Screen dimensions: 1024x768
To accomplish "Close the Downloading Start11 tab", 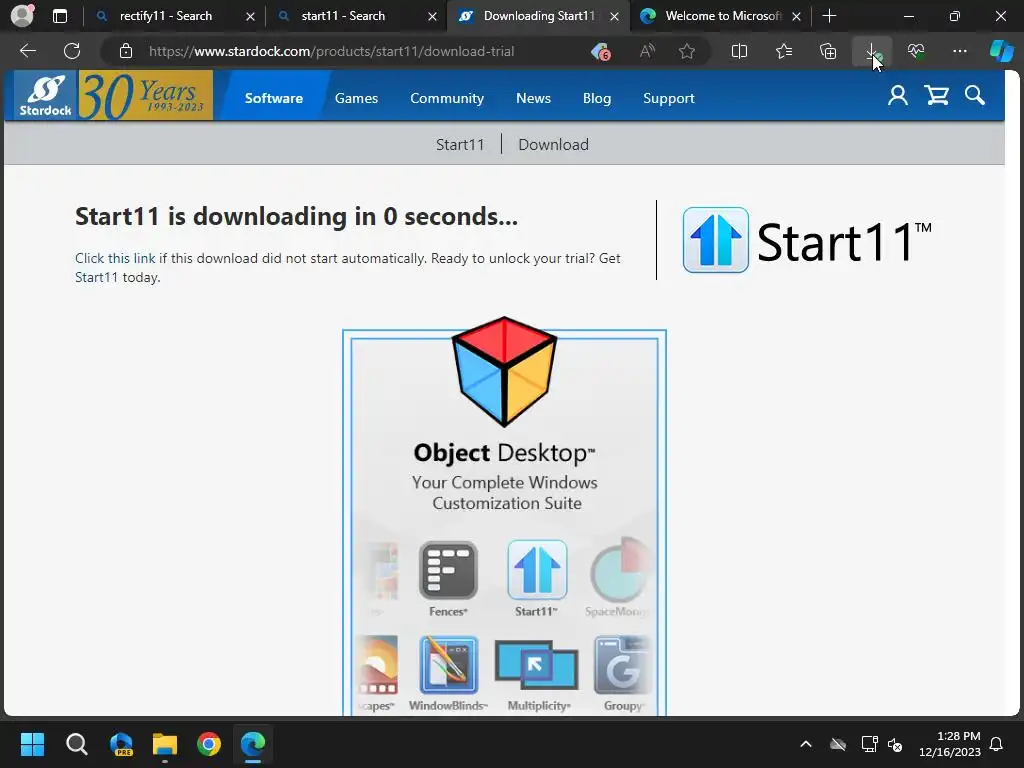I will (614, 16).
